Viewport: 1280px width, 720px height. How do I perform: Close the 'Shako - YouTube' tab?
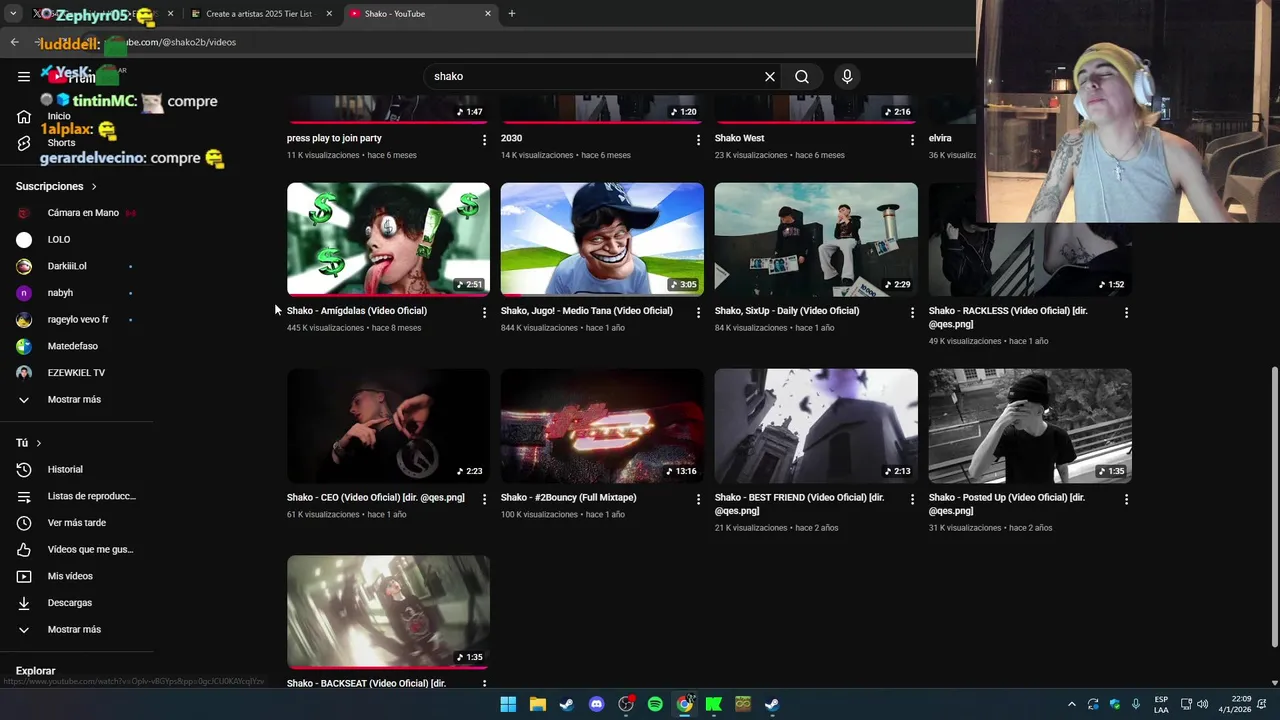coord(488,14)
